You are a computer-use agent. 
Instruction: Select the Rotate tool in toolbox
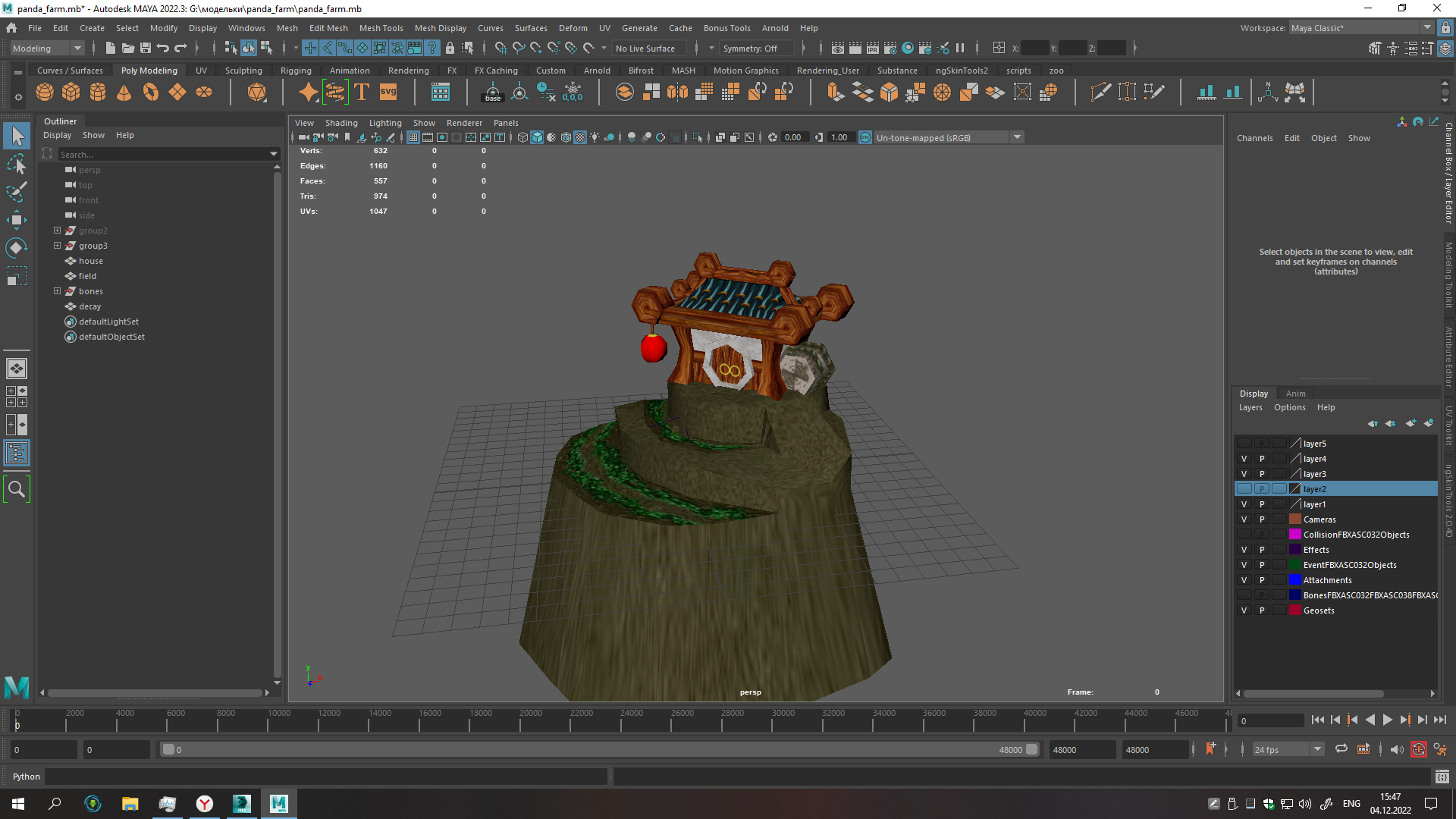pos(16,248)
